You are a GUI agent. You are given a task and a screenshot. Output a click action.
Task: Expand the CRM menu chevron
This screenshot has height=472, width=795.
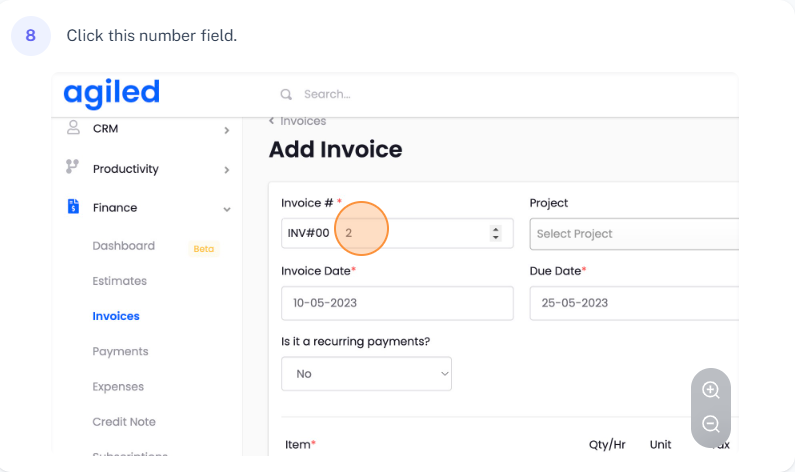tap(227, 130)
